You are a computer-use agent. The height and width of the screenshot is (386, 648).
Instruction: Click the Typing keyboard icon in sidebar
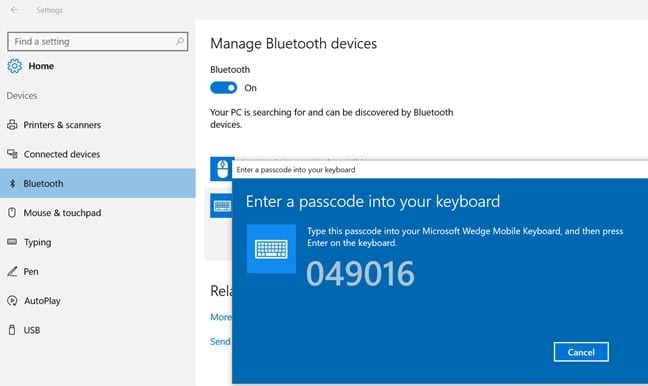[12, 242]
